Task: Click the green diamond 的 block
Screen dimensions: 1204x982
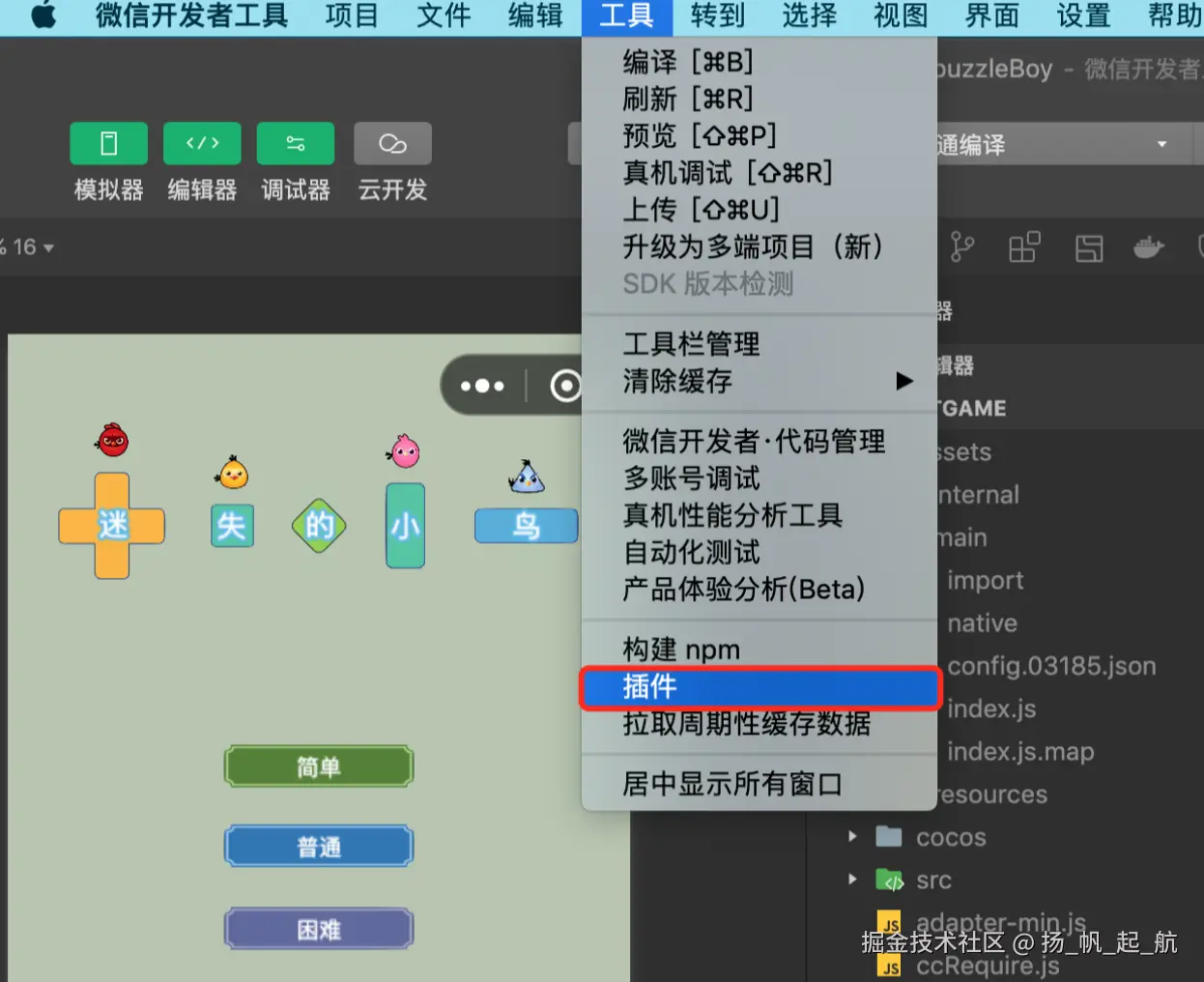Action: click(319, 526)
